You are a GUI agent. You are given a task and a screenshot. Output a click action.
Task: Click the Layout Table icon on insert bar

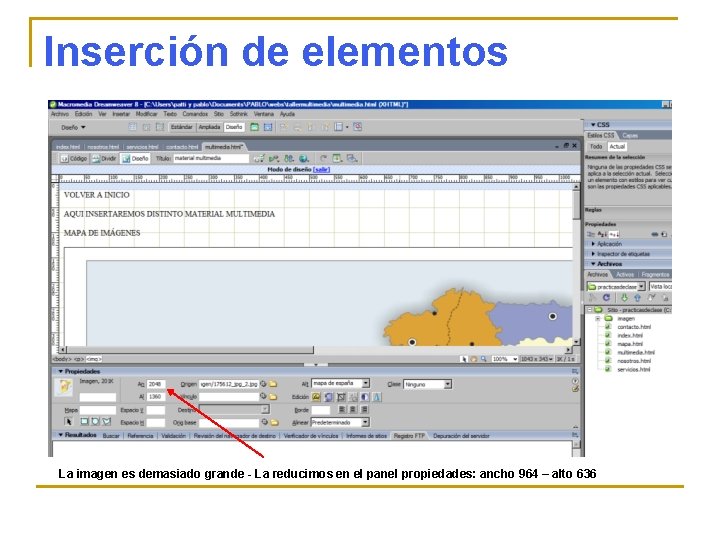254,127
